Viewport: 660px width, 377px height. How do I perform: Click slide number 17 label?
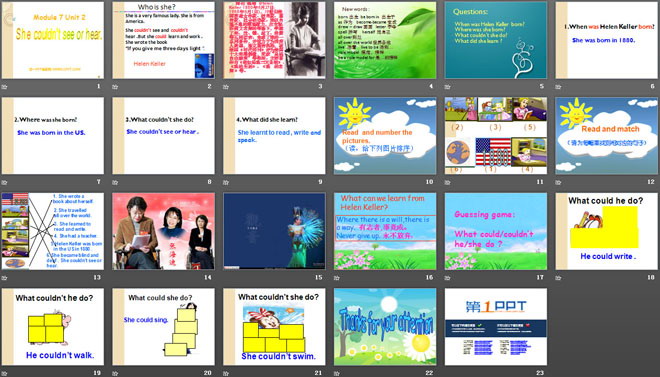click(x=540, y=277)
